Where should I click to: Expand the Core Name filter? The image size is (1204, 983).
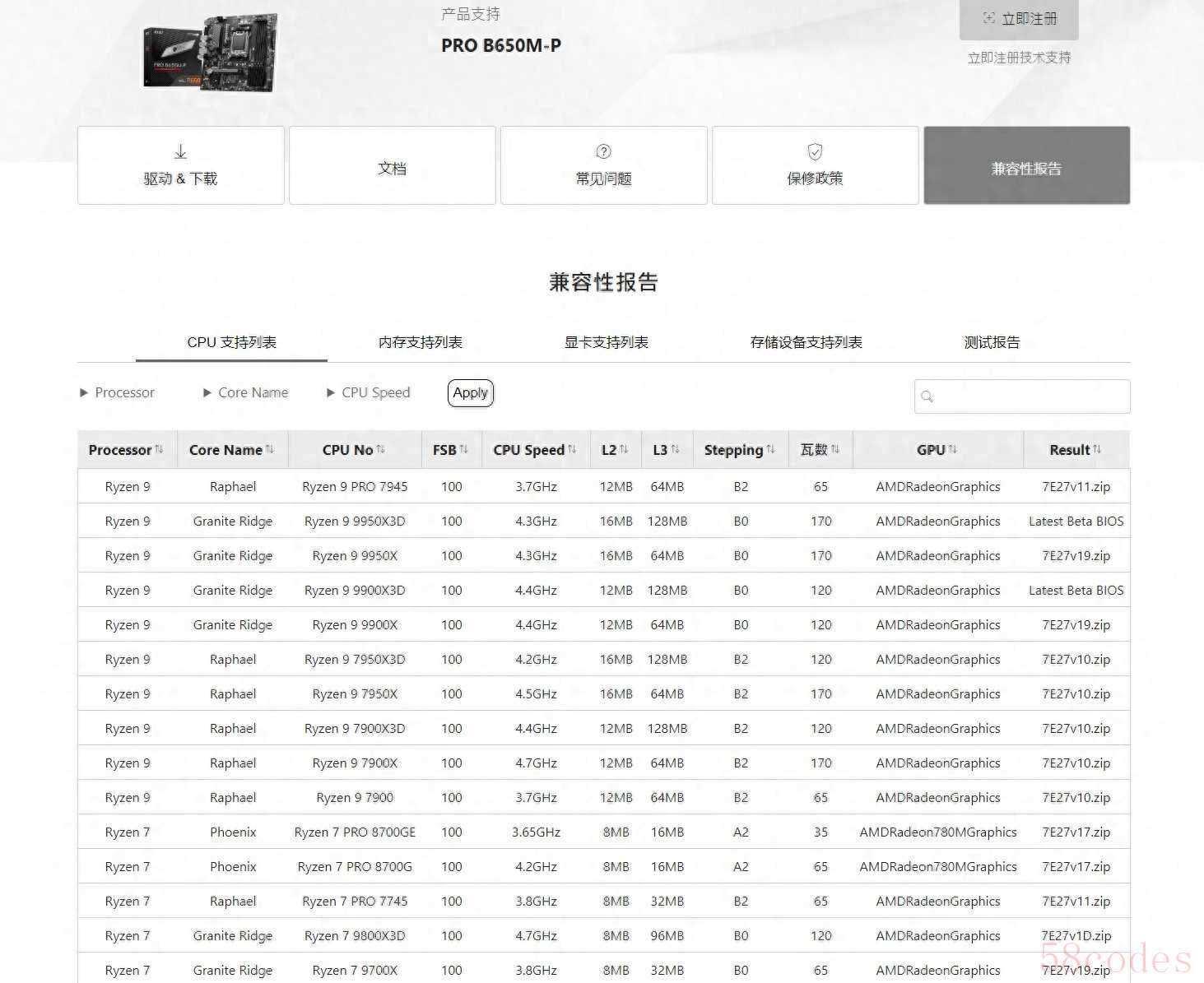[x=245, y=392]
